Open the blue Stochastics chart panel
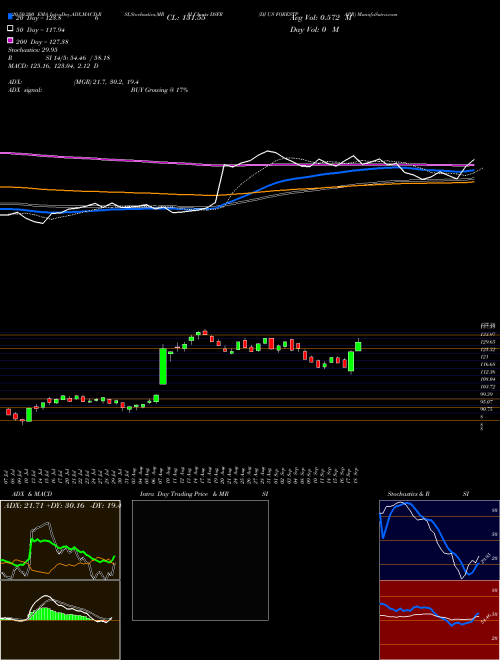Viewport: 500px width, 660px height. tap(439, 540)
